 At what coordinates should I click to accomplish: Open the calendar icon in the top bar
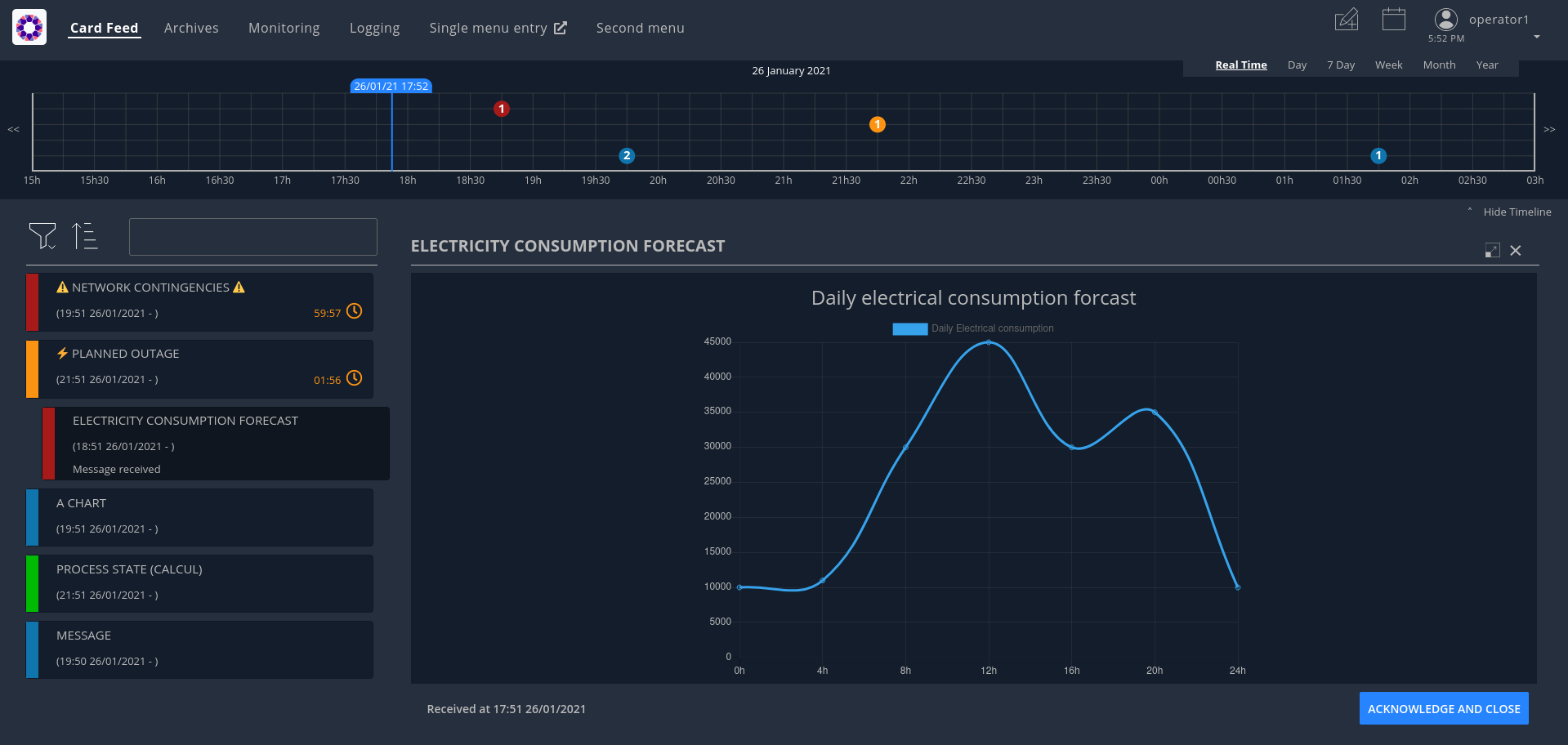1392,19
